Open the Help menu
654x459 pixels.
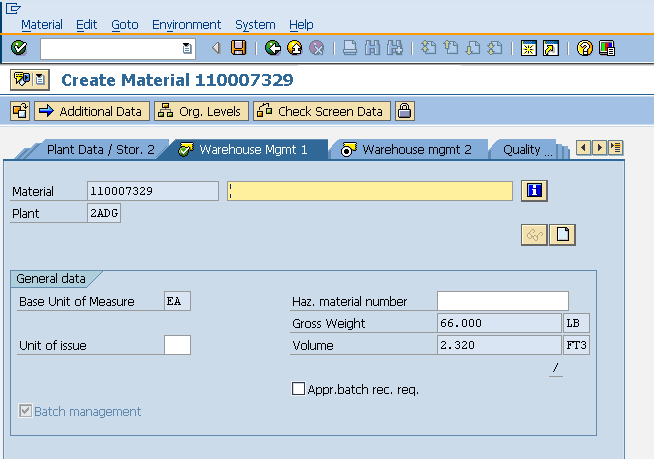301,25
